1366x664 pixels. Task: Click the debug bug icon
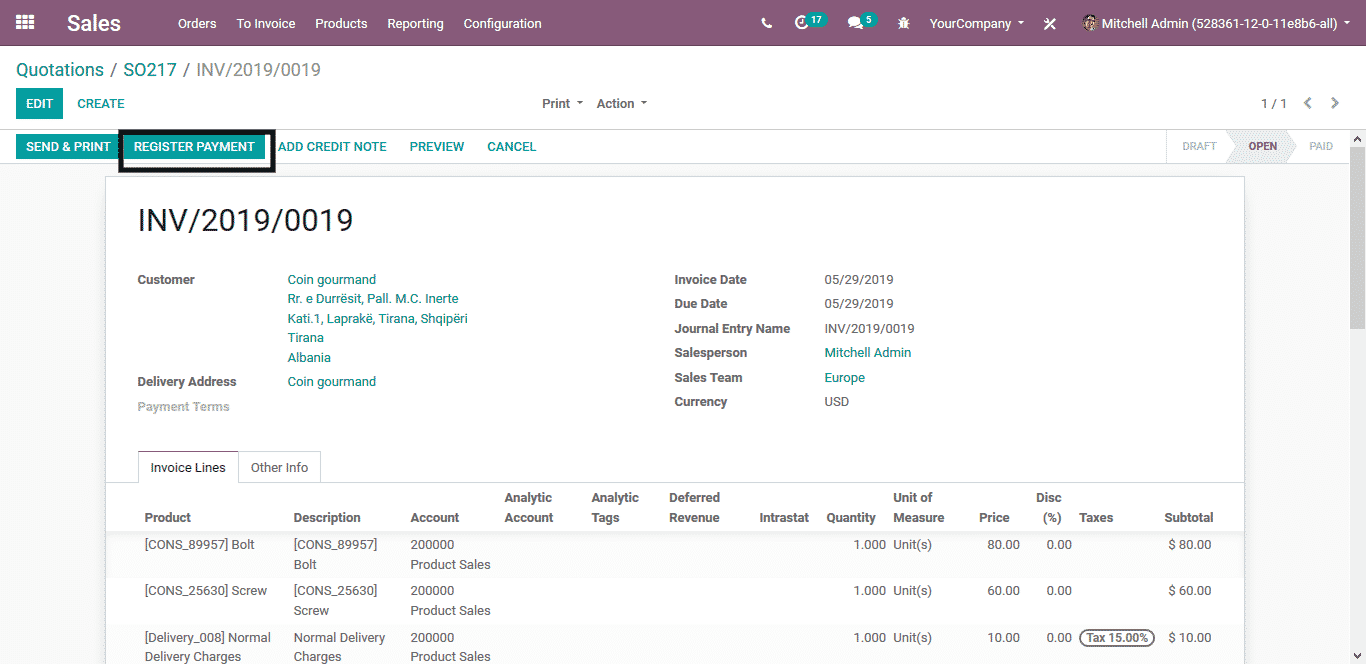(904, 23)
